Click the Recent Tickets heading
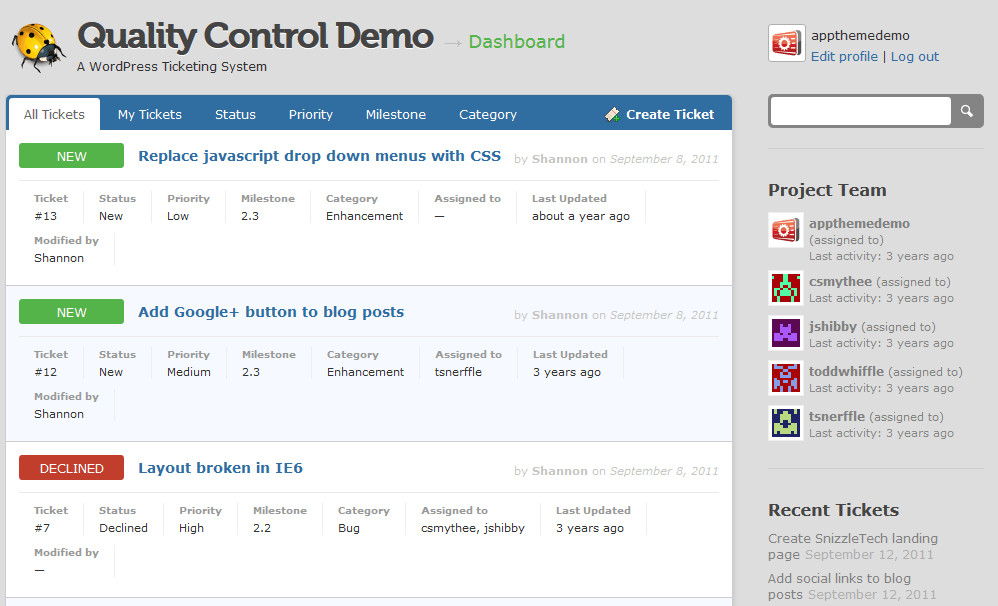Viewport: 998px width, 606px height. tap(833, 511)
